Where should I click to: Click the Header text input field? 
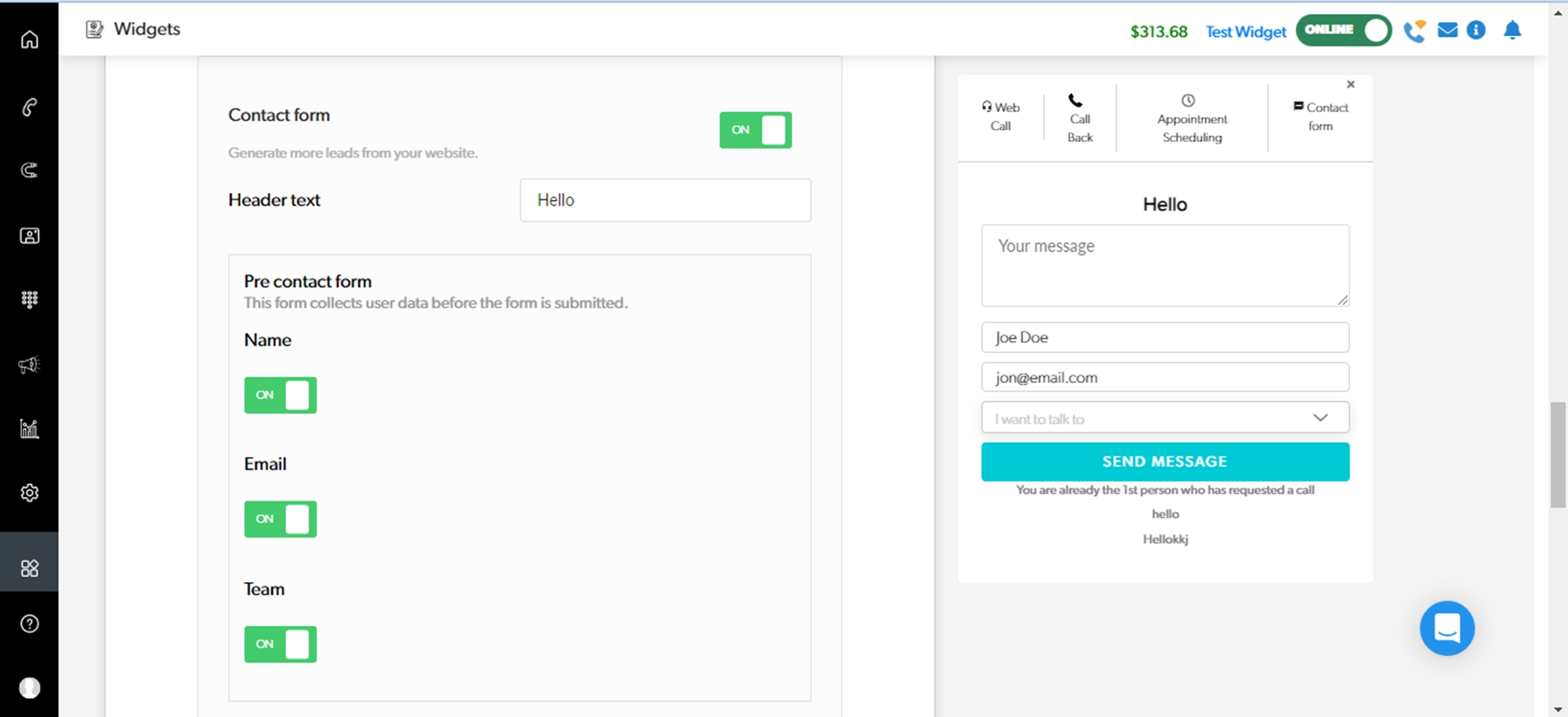click(x=665, y=200)
